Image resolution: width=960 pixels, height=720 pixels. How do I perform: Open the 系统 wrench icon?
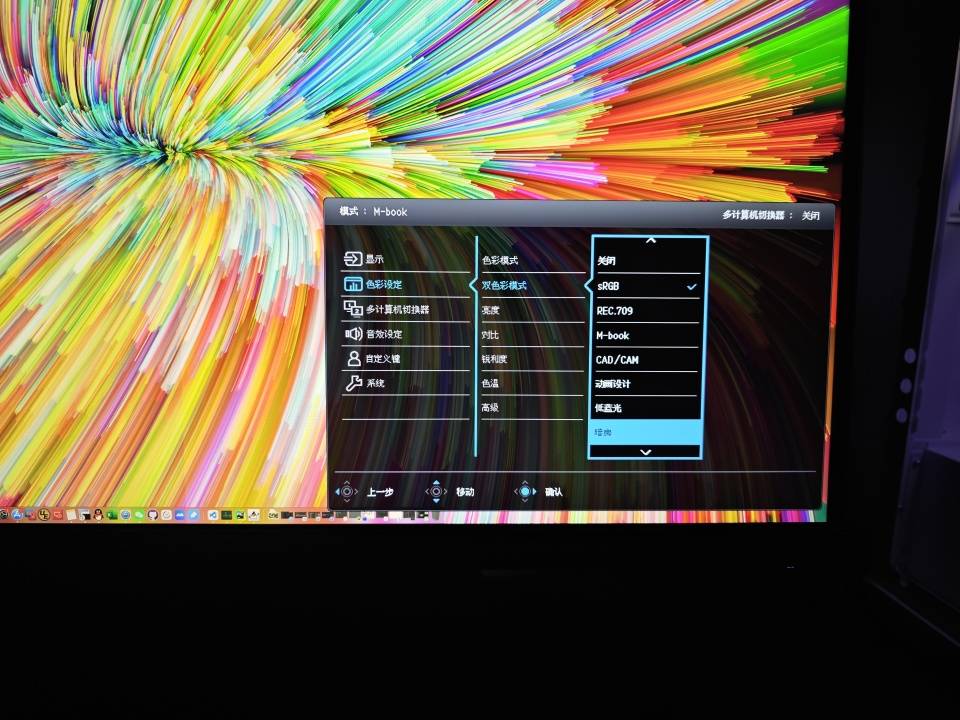tap(353, 383)
